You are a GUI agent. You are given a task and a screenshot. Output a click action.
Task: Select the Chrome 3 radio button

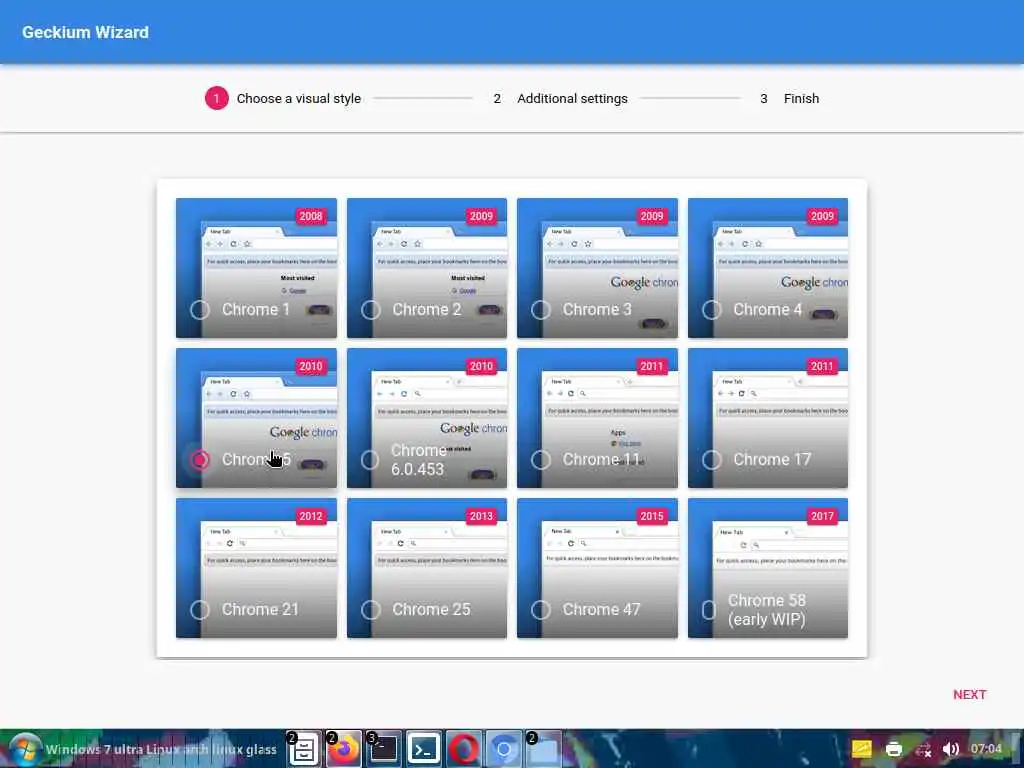pos(541,310)
